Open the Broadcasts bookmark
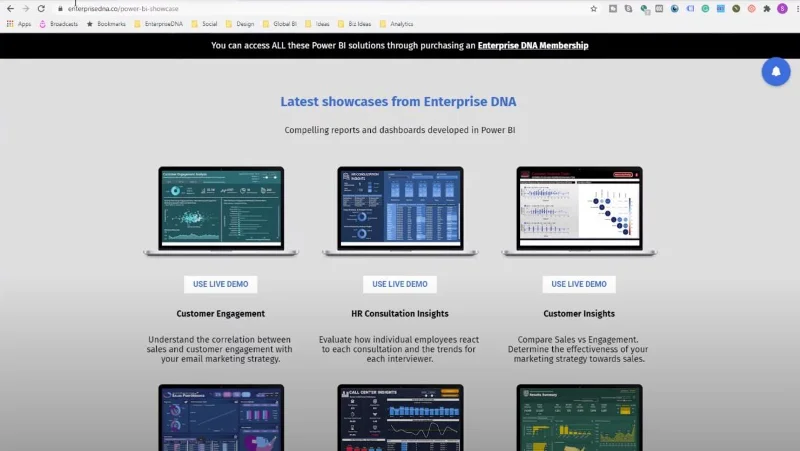 (59, 24)
